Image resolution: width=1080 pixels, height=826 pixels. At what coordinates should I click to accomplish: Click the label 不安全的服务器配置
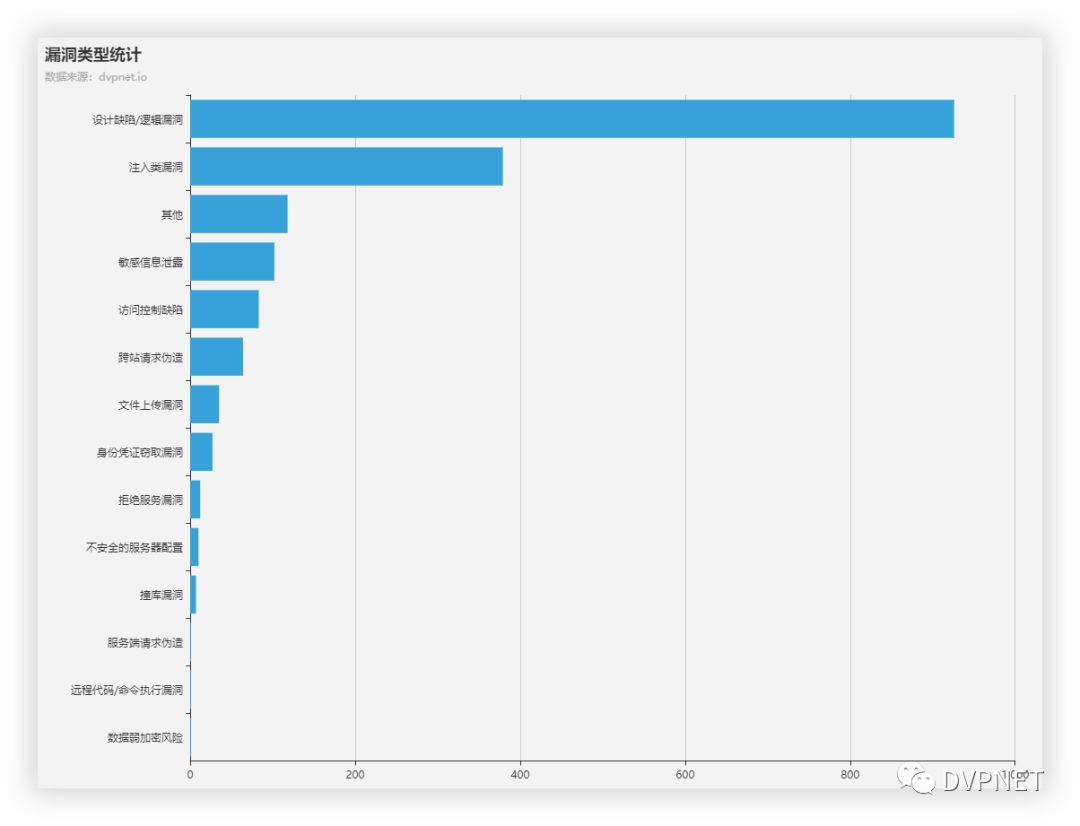pyautogui.click(x=134, y=548)
